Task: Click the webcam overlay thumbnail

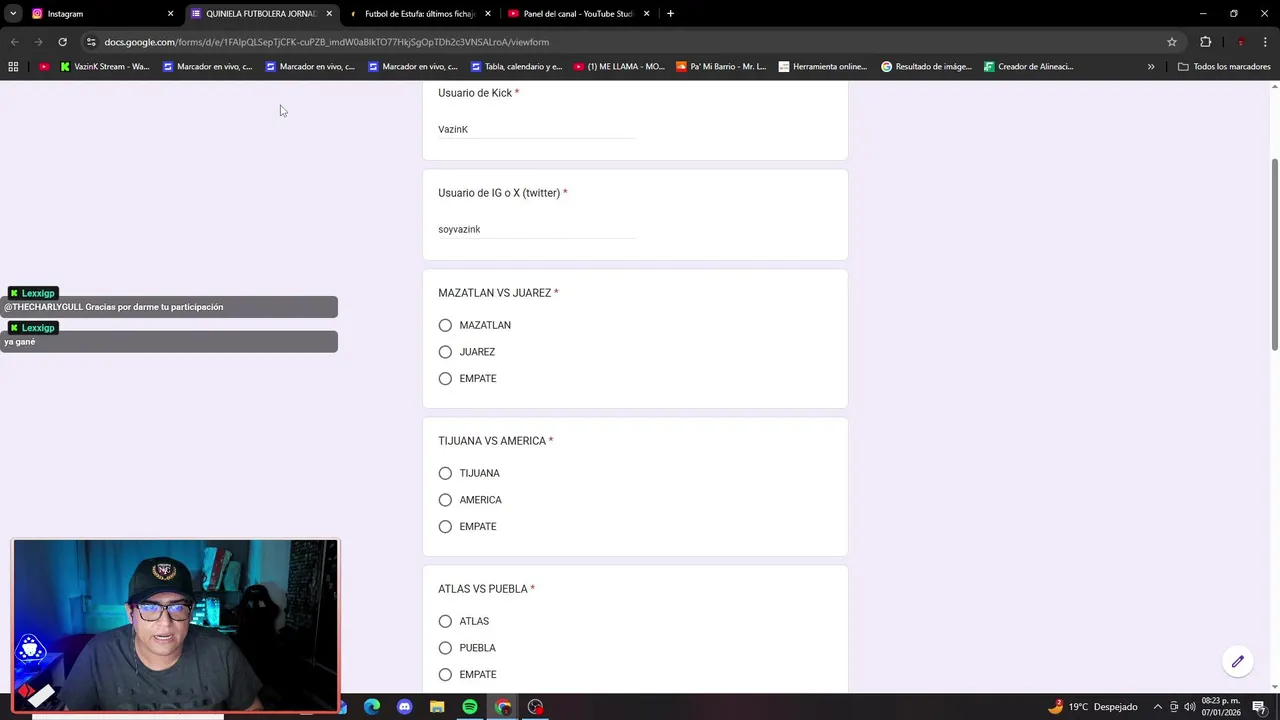Action: coord(176,625)
